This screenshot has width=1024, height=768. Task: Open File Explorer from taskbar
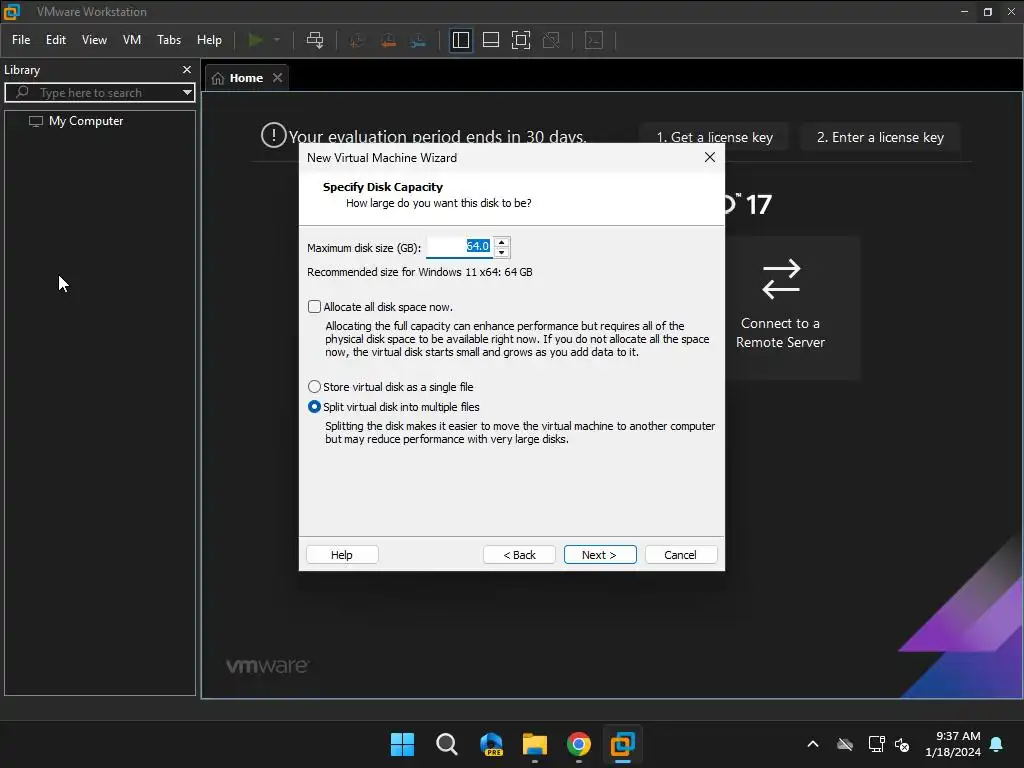(535, 744)
